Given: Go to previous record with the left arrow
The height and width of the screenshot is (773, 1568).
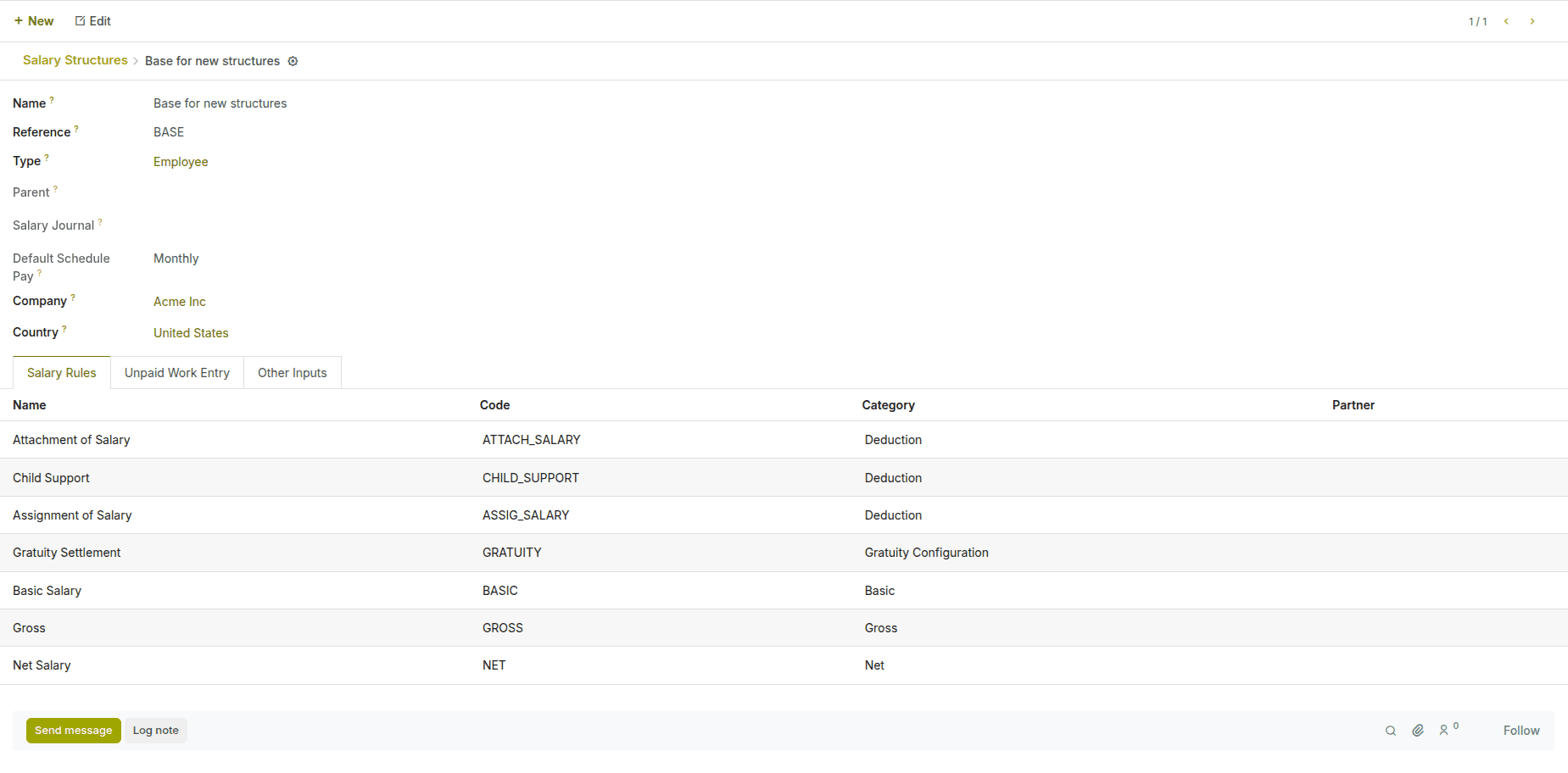Looking at the screenshot, I should pos(1506,20).
